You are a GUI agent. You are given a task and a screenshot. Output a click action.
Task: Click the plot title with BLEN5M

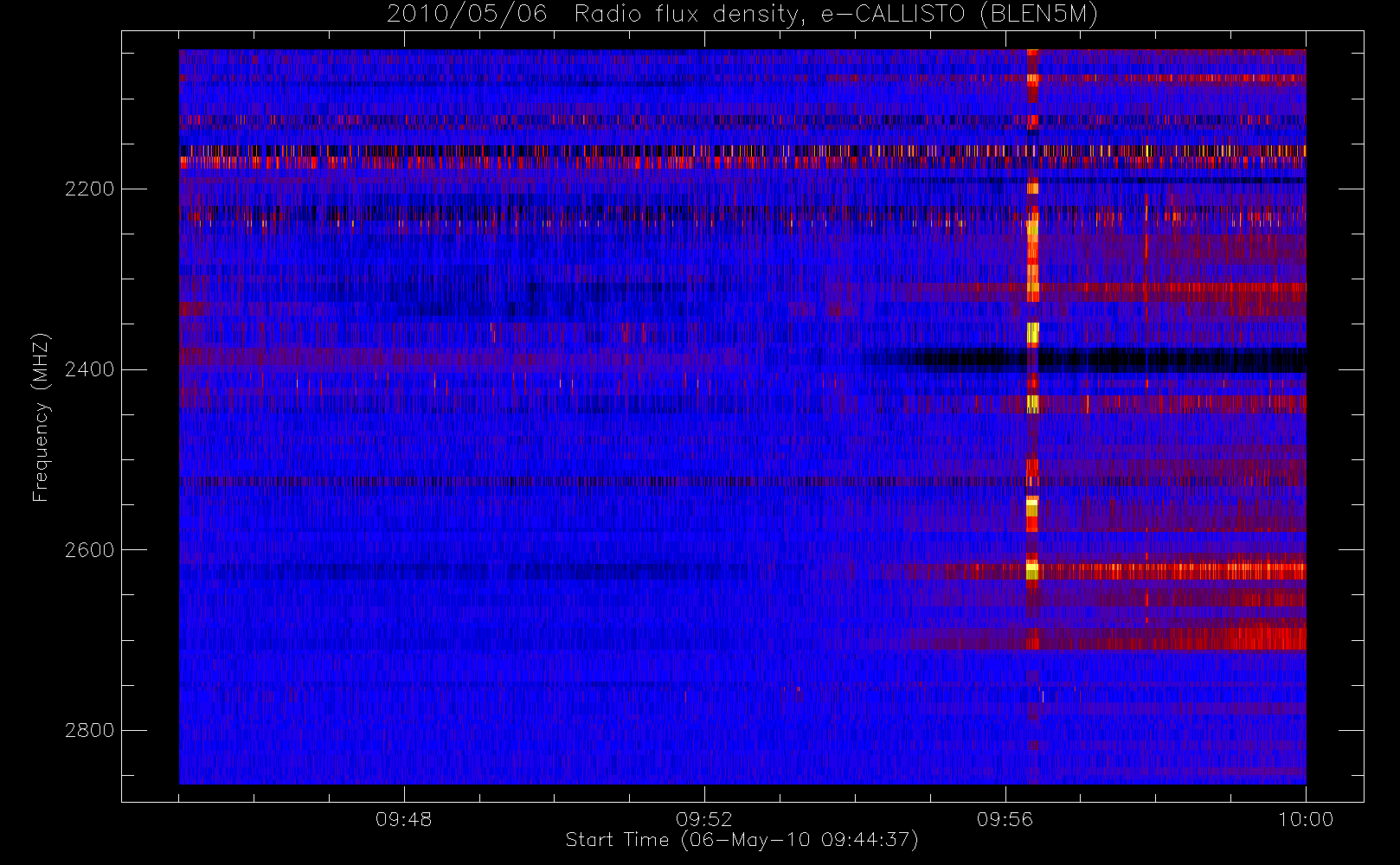(742, 14)
